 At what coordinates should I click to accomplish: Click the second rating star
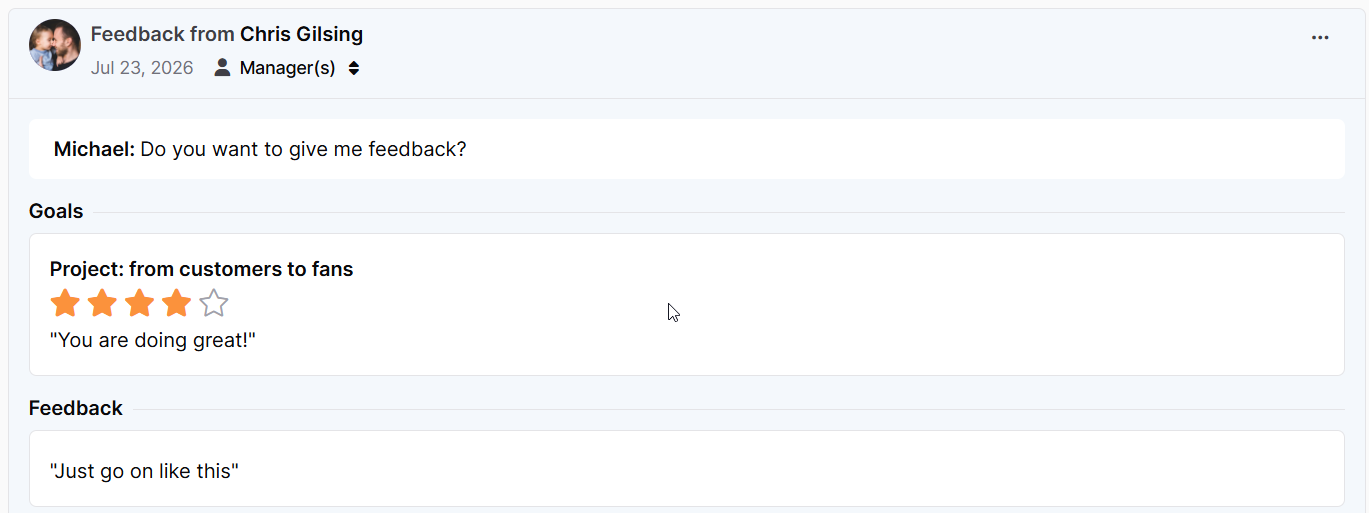point(102,303)
